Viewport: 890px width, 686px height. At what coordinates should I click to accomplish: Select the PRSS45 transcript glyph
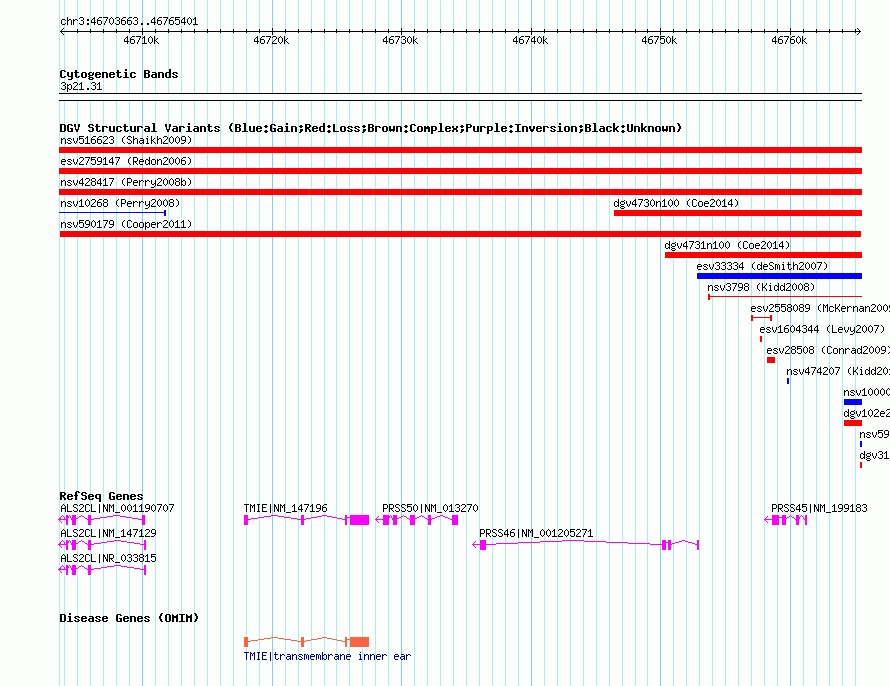786,520
